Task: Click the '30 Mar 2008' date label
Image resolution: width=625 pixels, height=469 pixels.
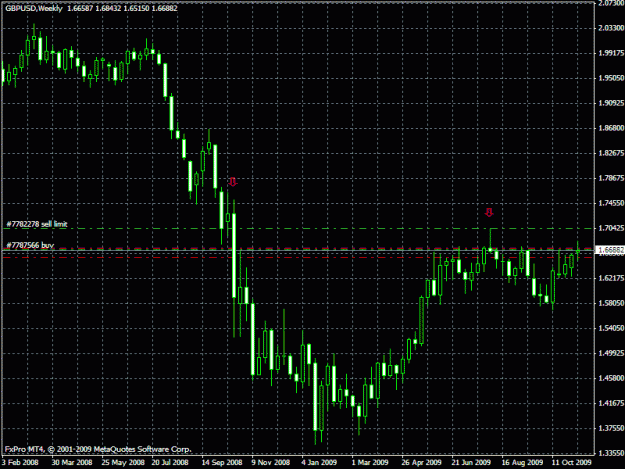Action: (72, 463)
